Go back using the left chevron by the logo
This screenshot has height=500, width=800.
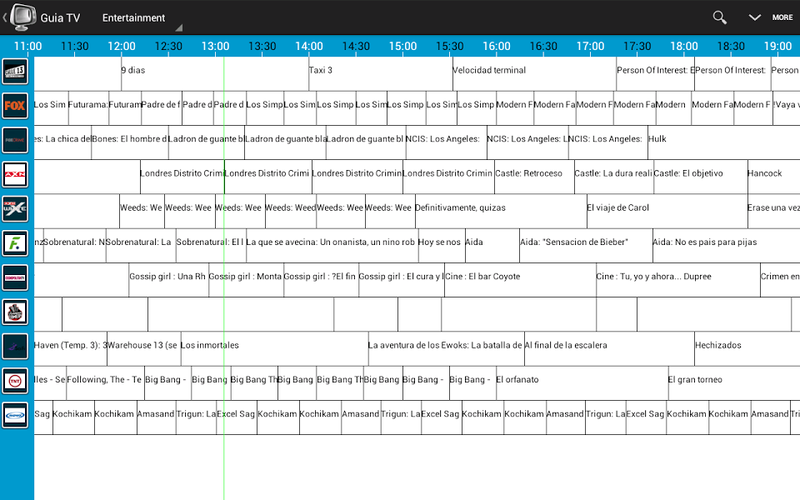[5, 18]
